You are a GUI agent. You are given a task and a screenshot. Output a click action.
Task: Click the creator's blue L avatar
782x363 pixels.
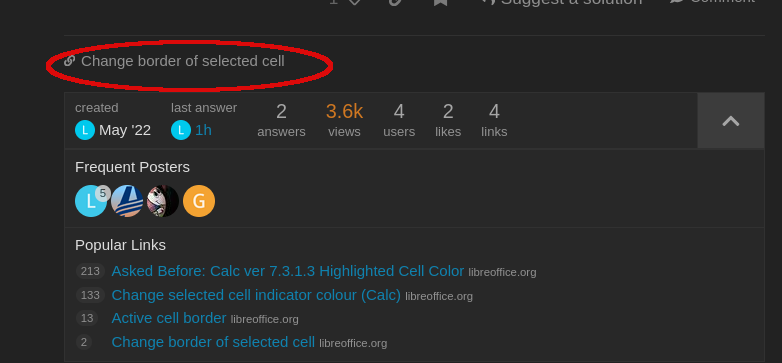coord(85,130)
